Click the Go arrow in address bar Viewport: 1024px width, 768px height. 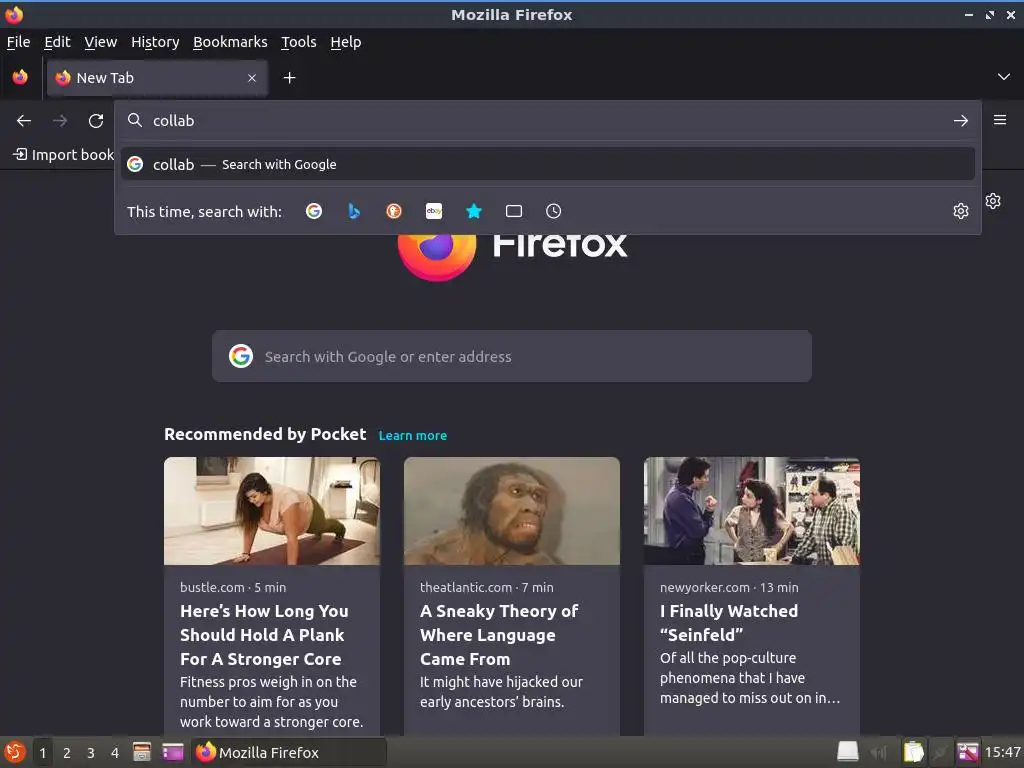tap(960, 121)
